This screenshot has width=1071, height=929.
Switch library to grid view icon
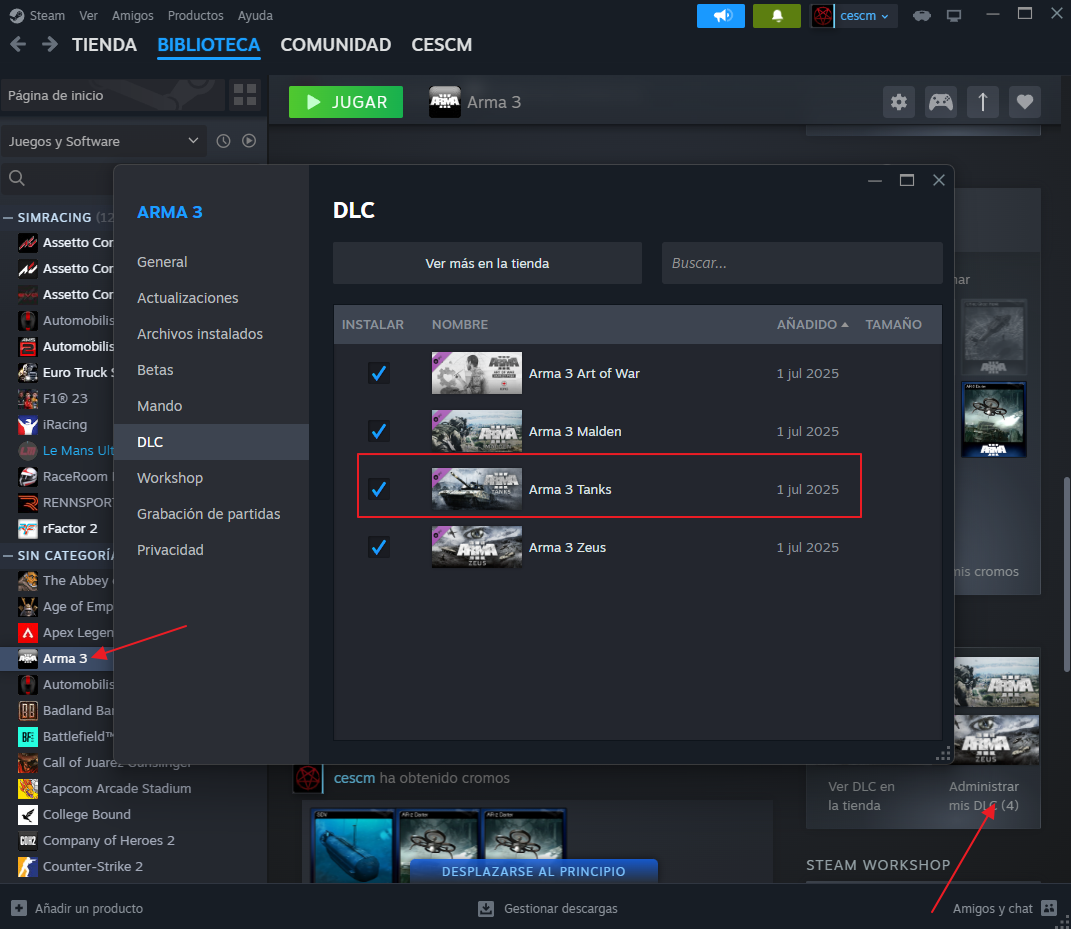[245, 95]
